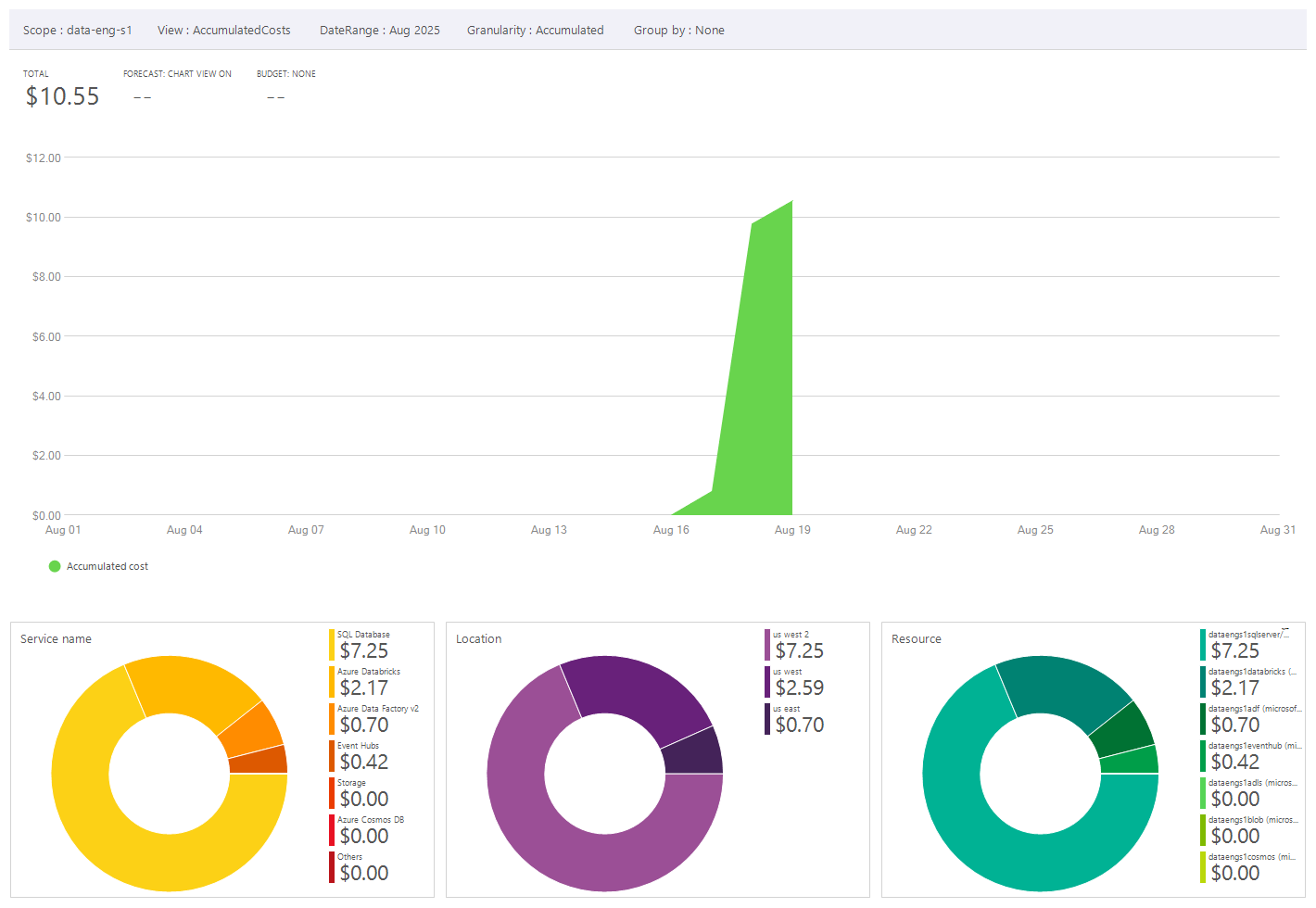Viewport: 1316px width, 908px height.
Task: Click the $12.00 y-axis label
Action: [x=44, y=158]
